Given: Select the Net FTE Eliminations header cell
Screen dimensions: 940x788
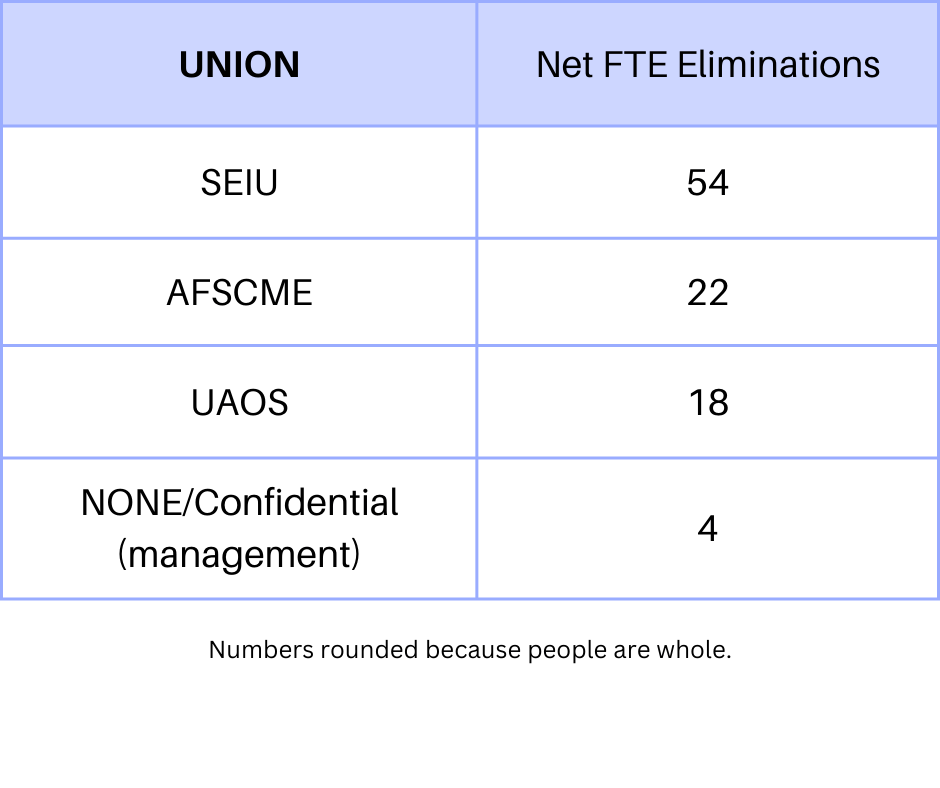Looking at the screenshot, I should coord(707,65).
